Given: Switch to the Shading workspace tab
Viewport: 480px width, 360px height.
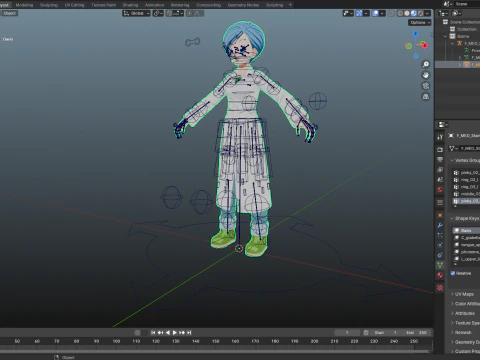Looking at the screenshot, I should click(x=130, y=5).
